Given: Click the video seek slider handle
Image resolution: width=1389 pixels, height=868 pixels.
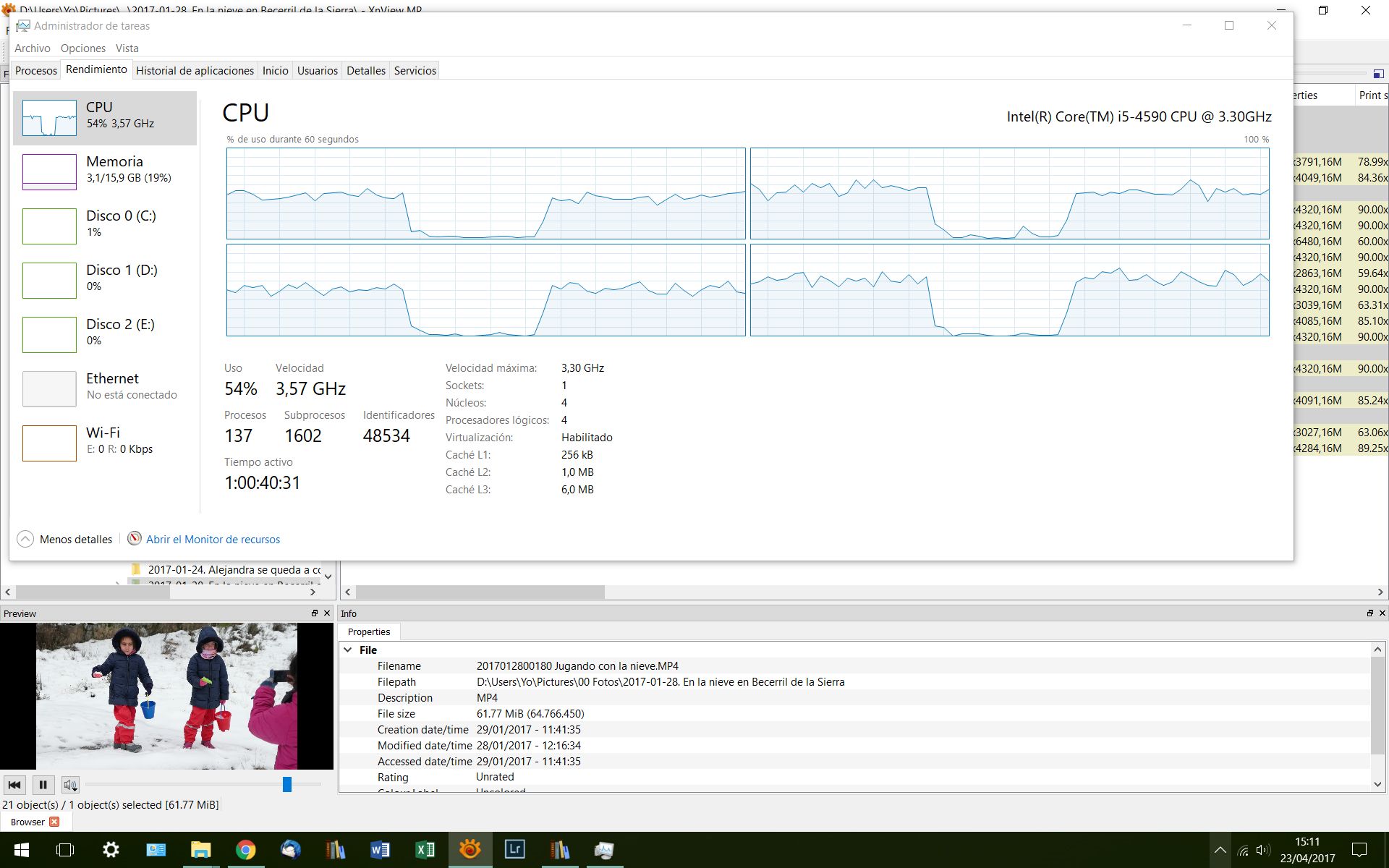Looking at the screenshot, I should 287,784.
